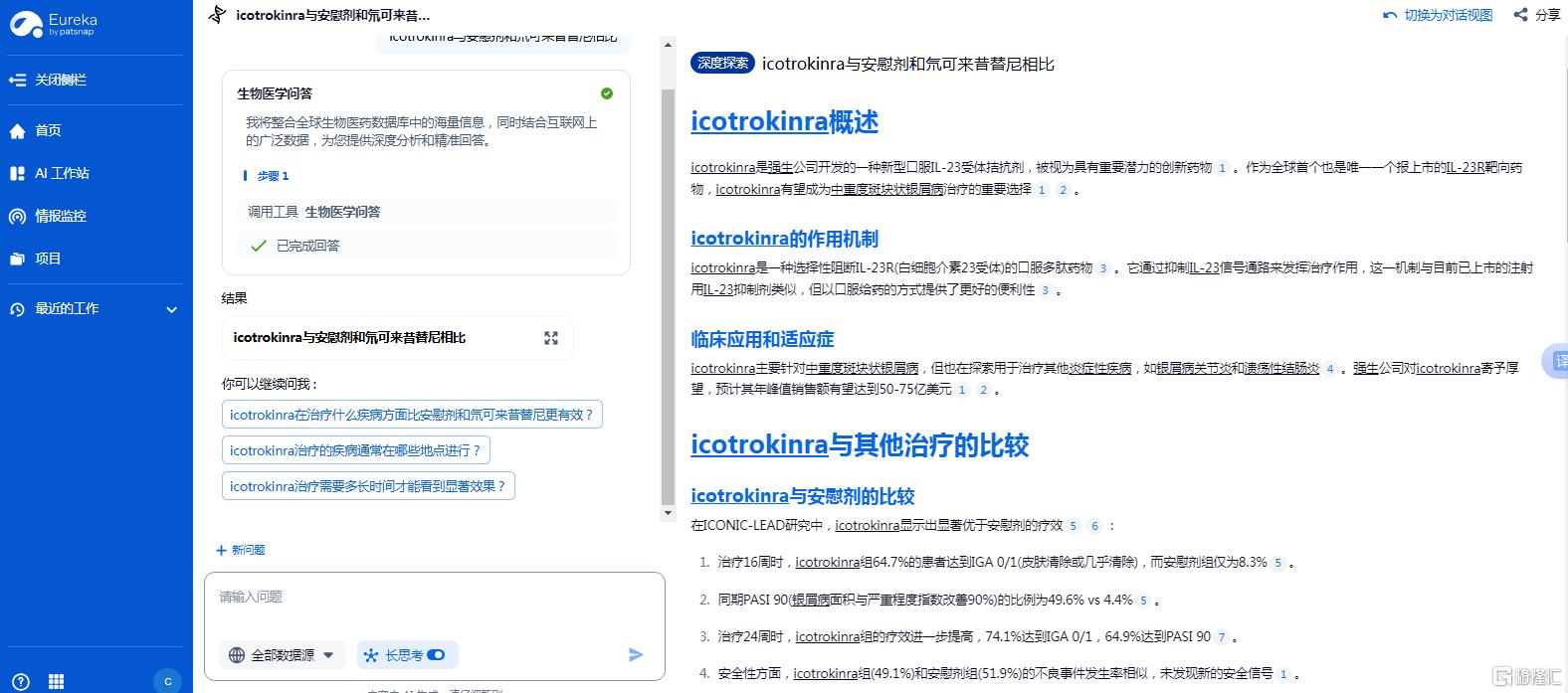The width and height of the screenshot is (1568, 693).
Task: Click the chat panel scrollbar down arrow
Action: [668, 513]
